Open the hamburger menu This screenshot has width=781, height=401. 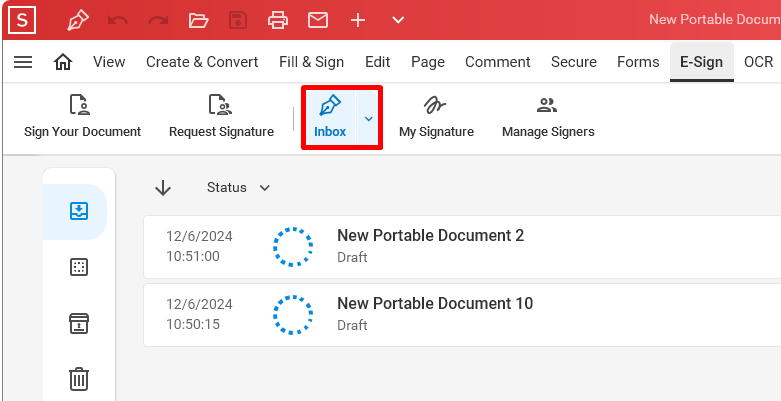(x=23, y=62)
